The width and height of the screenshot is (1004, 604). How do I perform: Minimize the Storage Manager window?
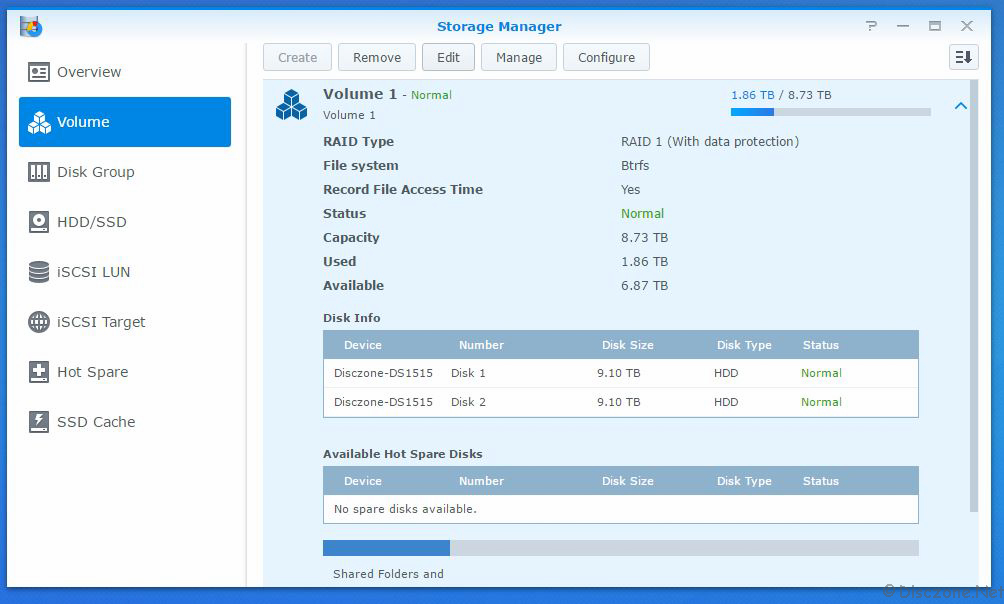pyautogui.click(x=903, y=26)
